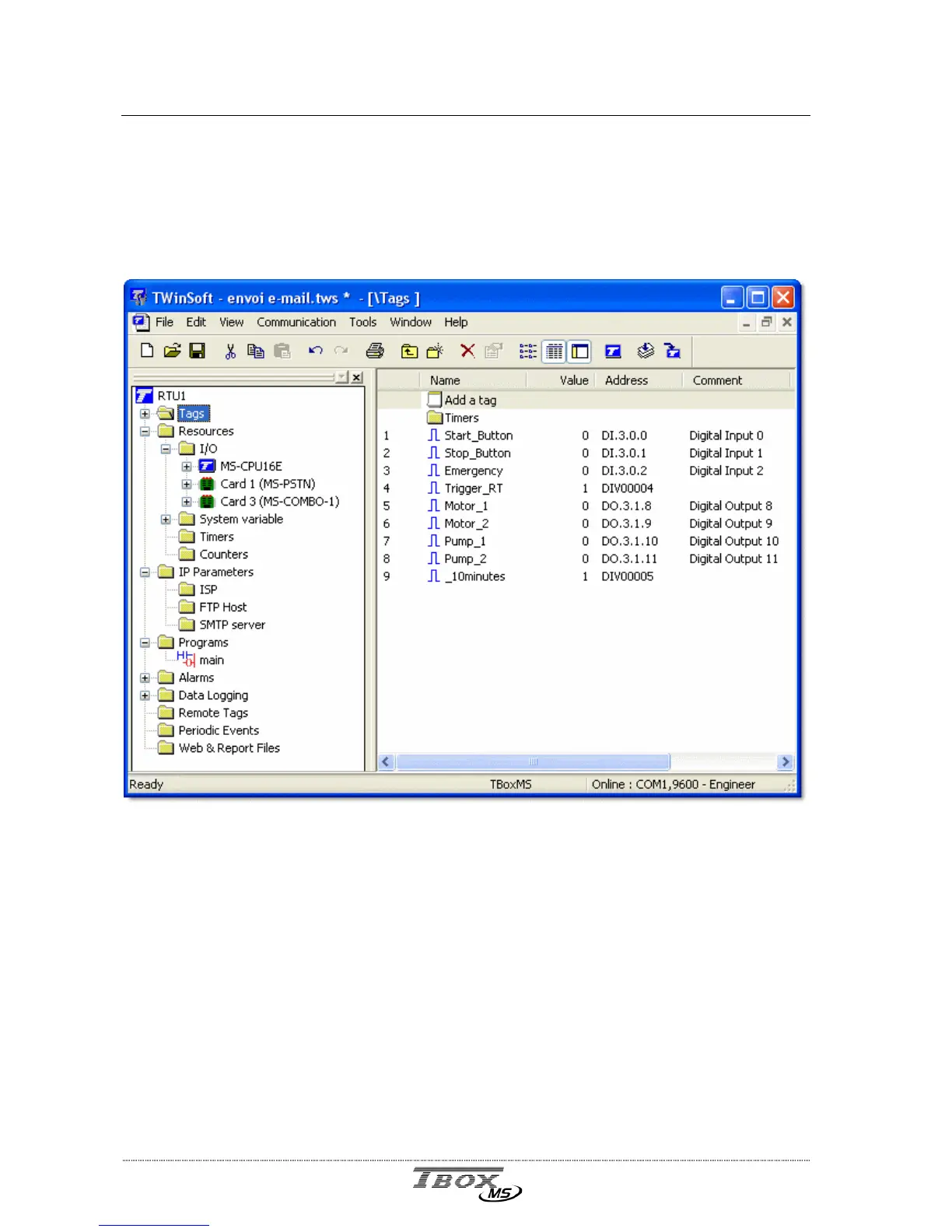
Task: Select the Periodic Events folder
Action: [x=219, y=730]
